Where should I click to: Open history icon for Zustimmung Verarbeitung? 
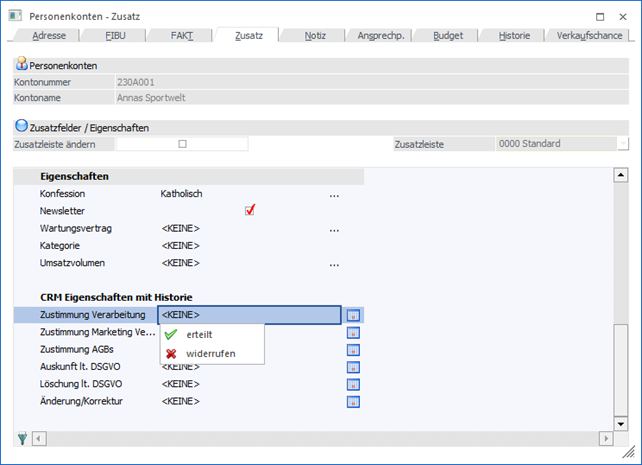[x=353, y=315]
